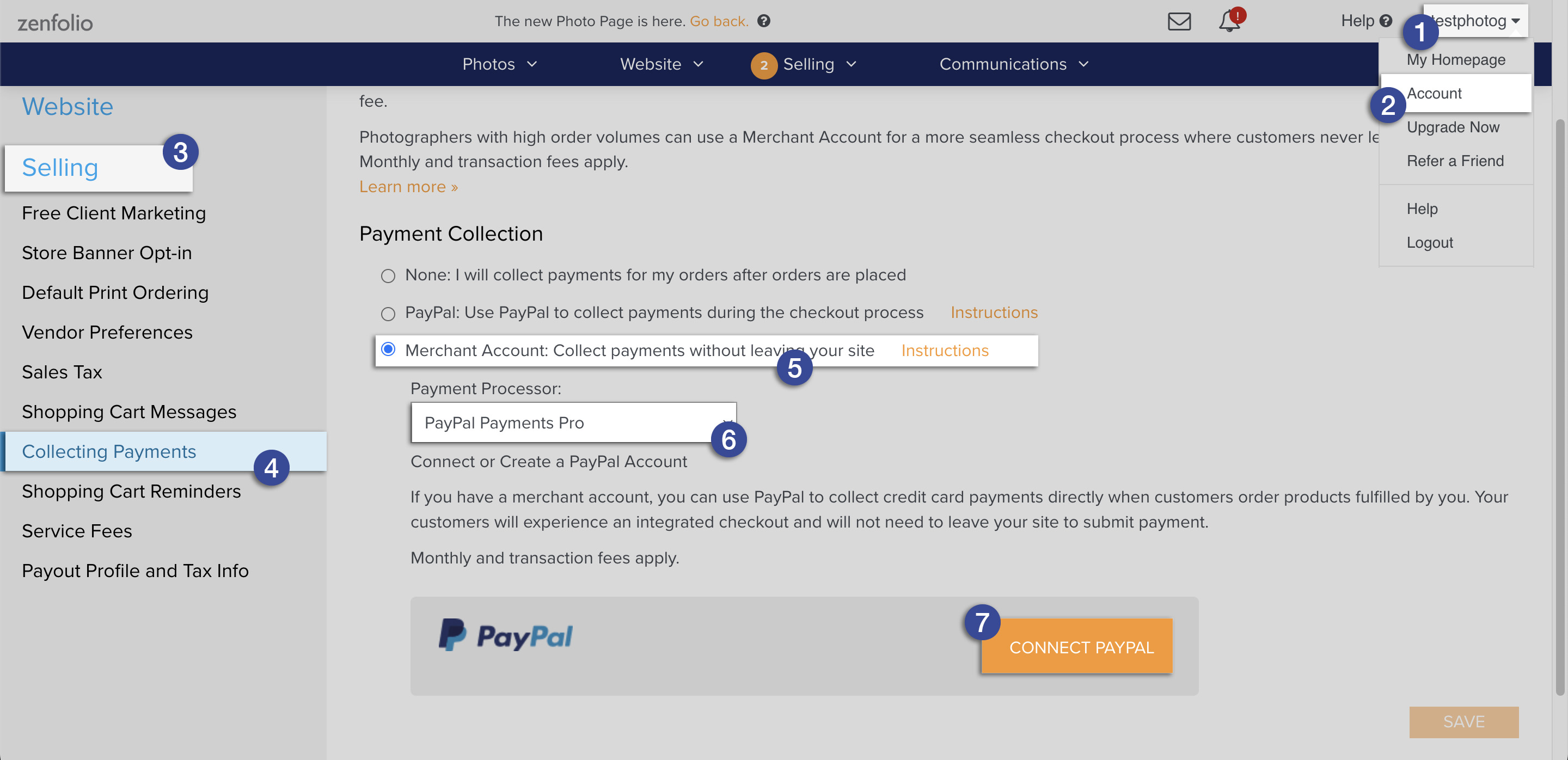Click the Help question mark icon

pos(1386,21)
